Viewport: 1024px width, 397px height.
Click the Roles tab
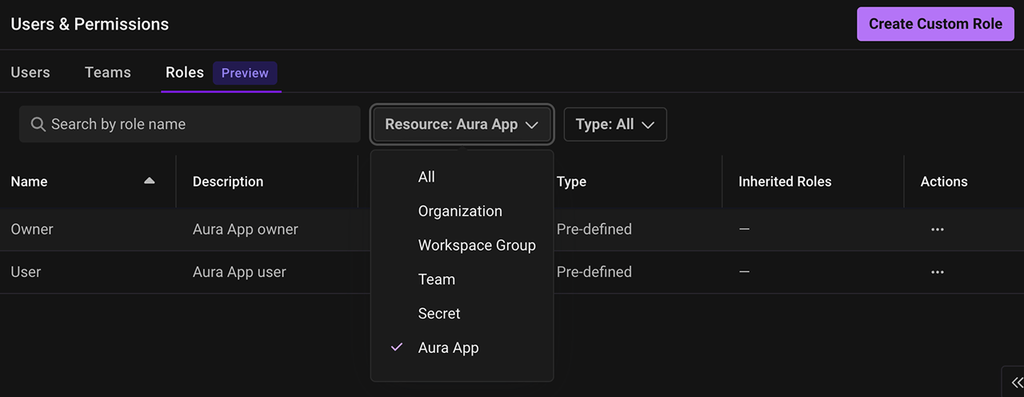[x=185, y=72]
